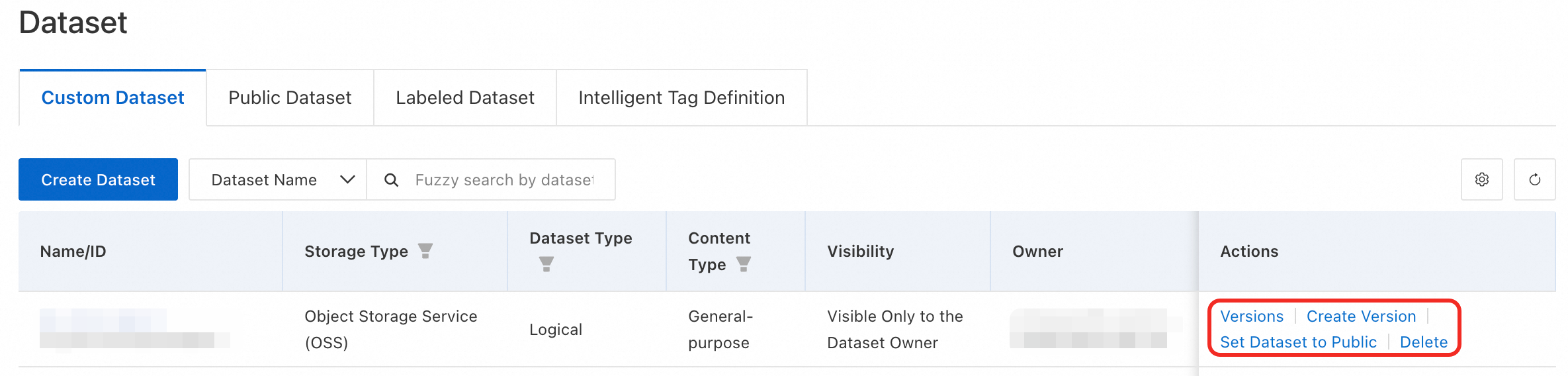Focus the fuzzy search dataset field
1568x376 pixels.
pyautogui.click(x=504, y=180)
